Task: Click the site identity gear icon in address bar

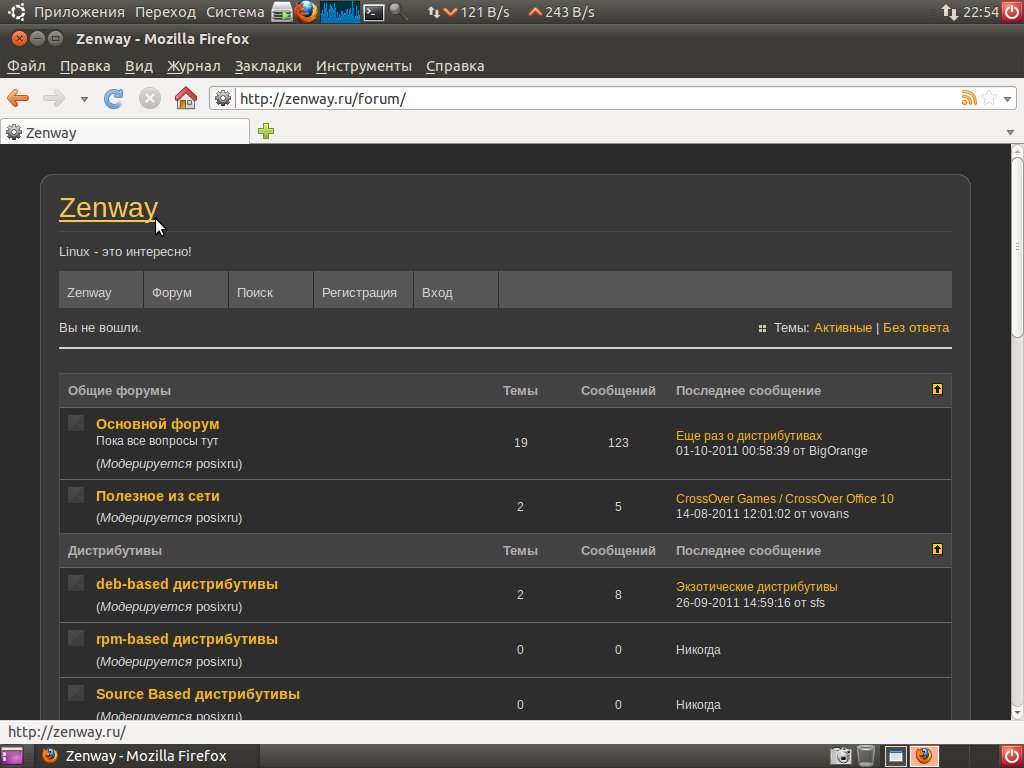Action: pos(223,98)
